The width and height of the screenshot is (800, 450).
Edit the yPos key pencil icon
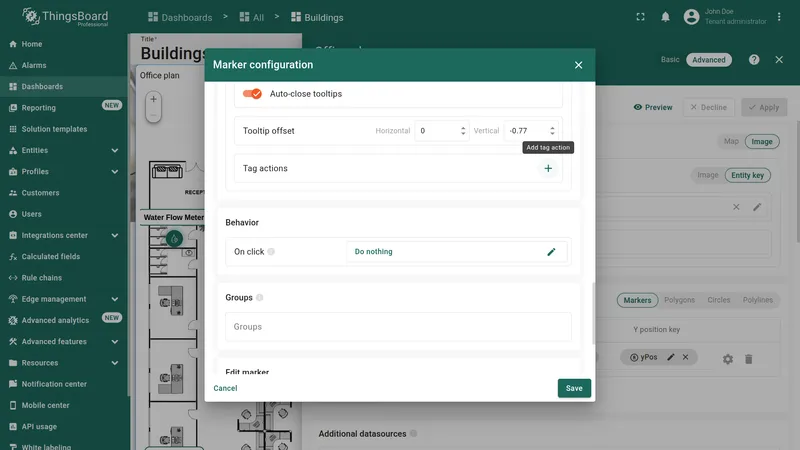[x=671, y=357]
